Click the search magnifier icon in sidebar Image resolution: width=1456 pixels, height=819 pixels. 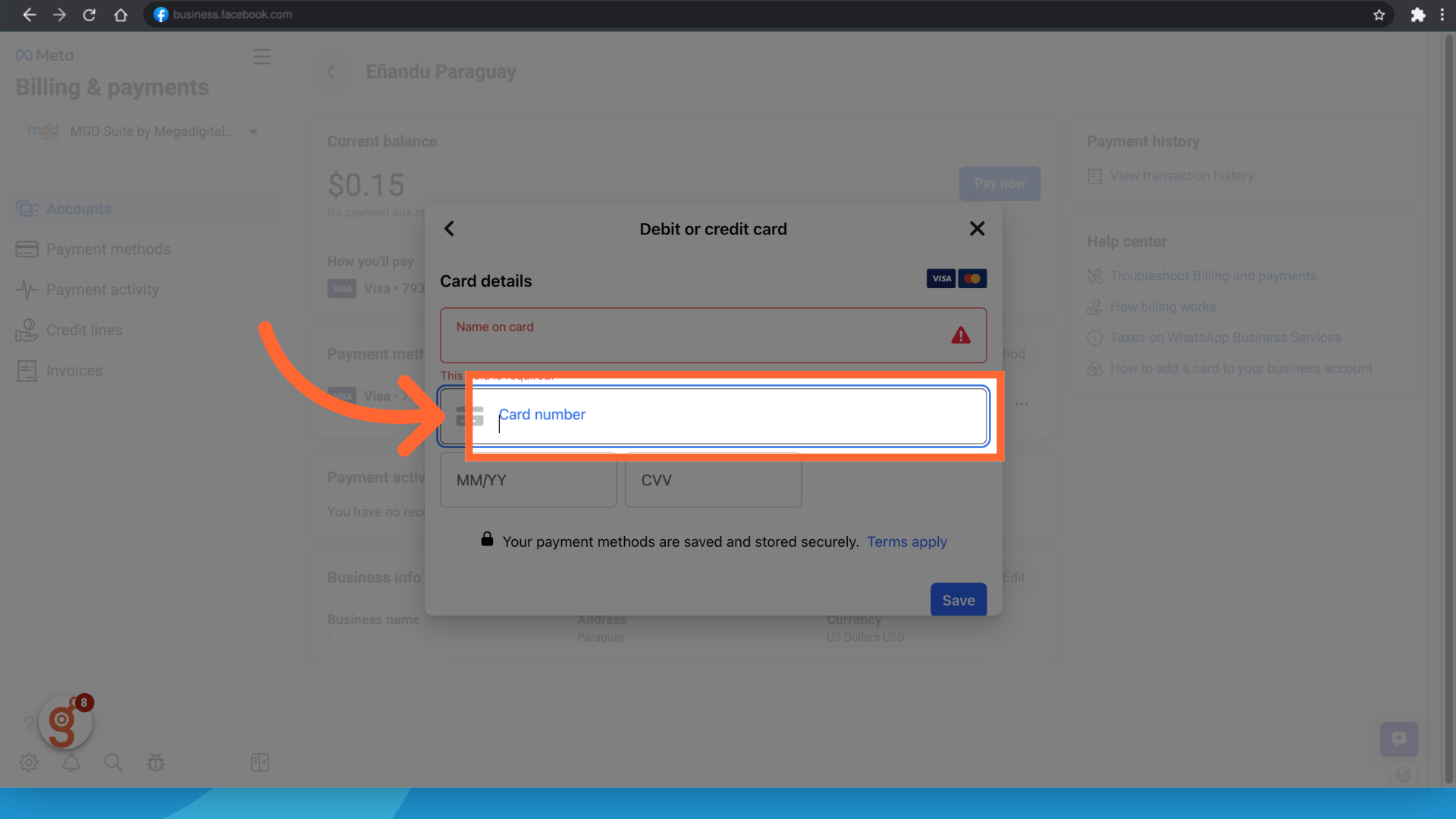click(x=113, y=763)
